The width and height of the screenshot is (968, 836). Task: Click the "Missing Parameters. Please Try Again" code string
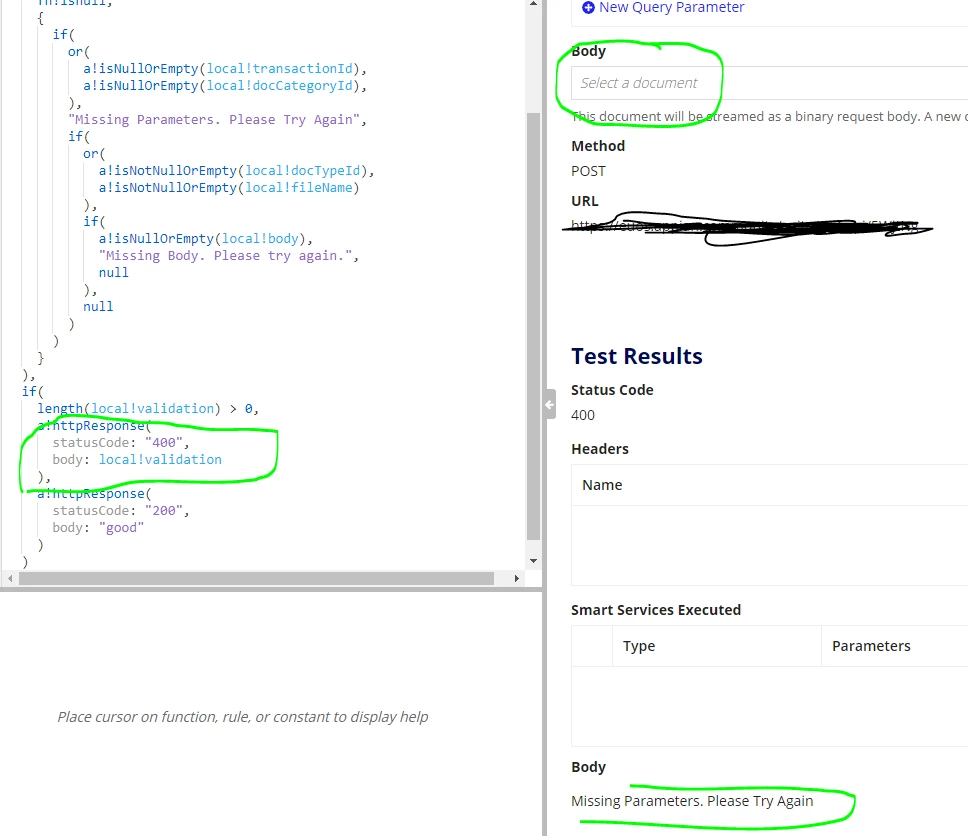(x=214, y=119)
